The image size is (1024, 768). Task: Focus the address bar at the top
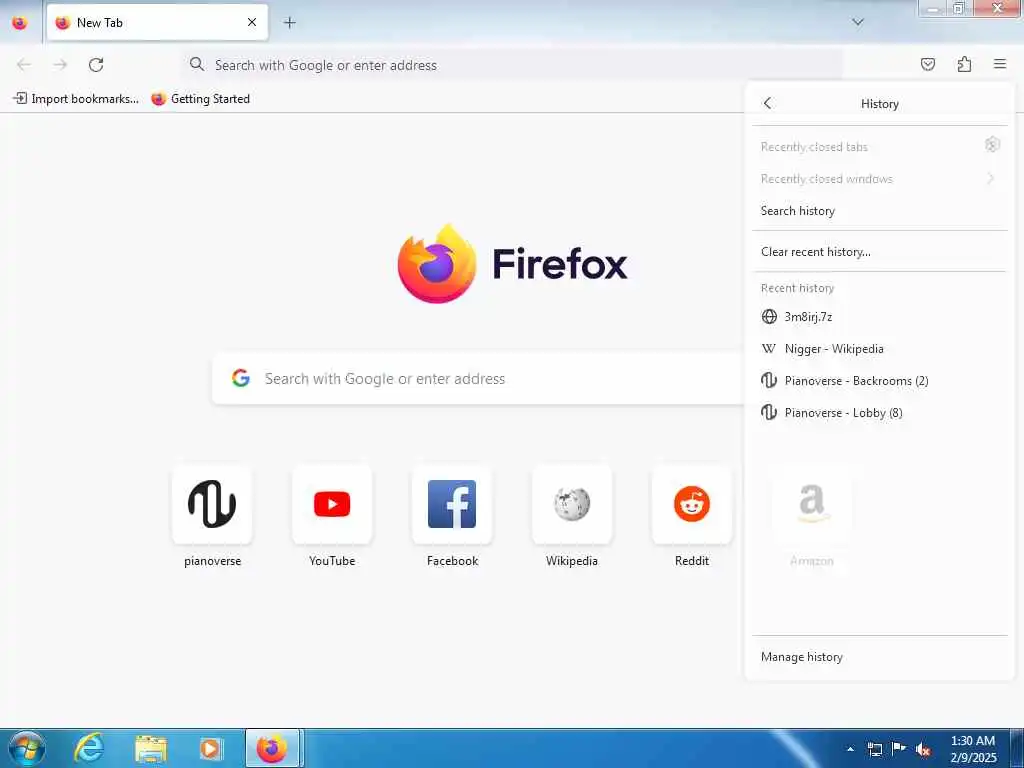tap(512, 65)
